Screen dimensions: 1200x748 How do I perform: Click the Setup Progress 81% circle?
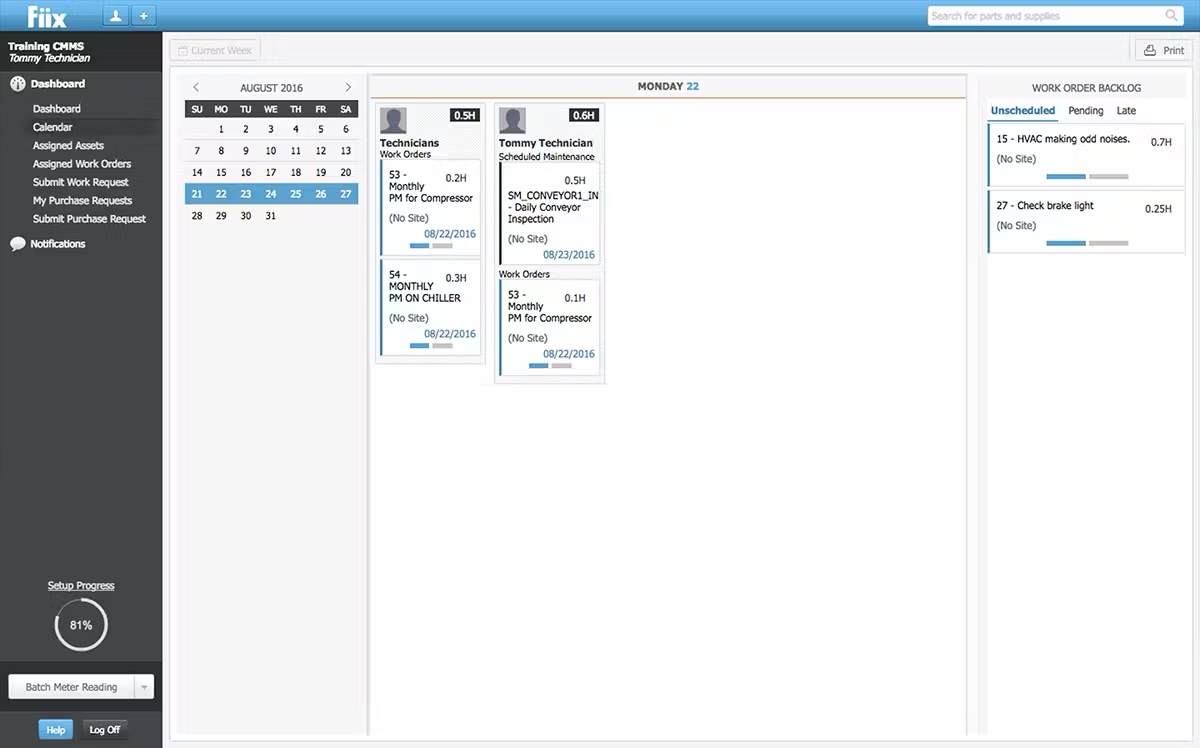click(80, 624)
